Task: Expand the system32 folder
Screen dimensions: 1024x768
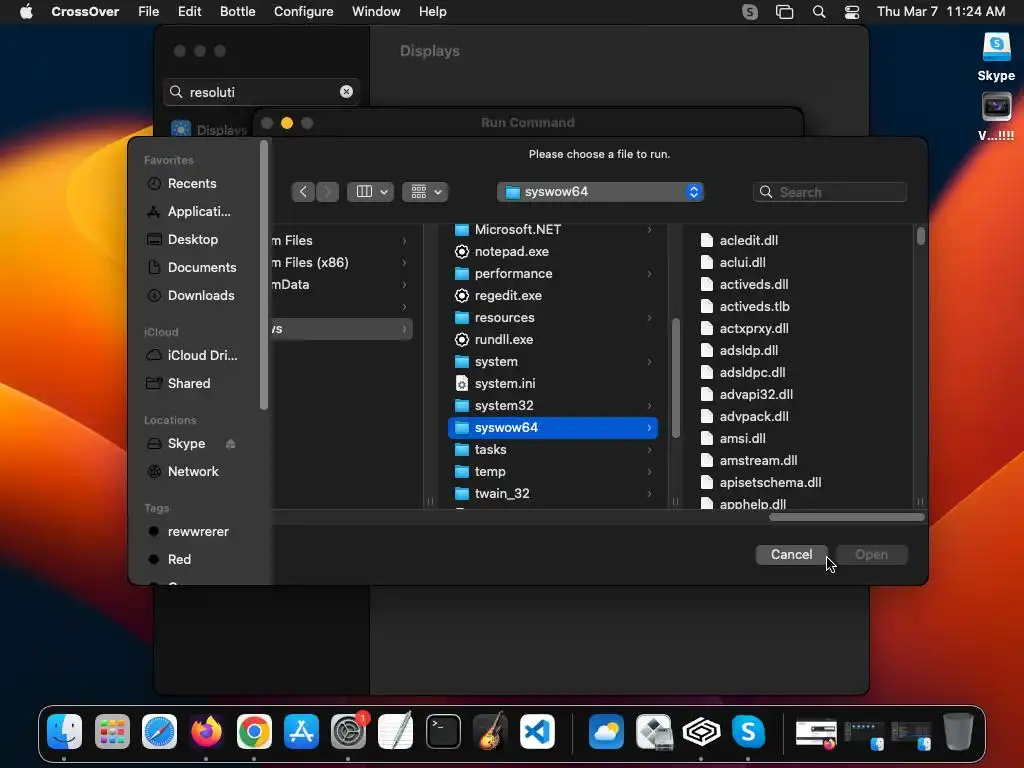Action: coord(649,406)
